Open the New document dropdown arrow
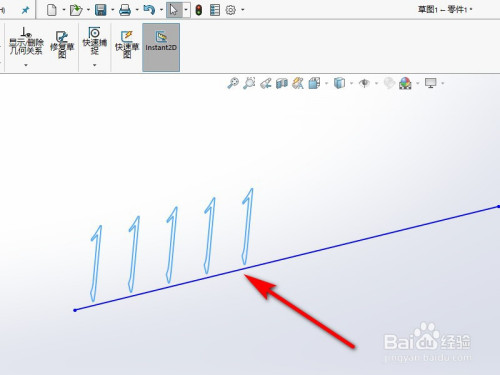Screen dimensions: 500x375 pyautogui.click(x=63, y=10)
